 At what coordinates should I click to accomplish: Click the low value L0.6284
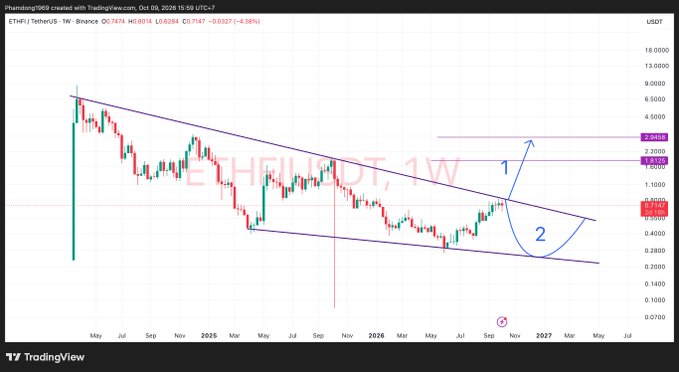(167, 21)
